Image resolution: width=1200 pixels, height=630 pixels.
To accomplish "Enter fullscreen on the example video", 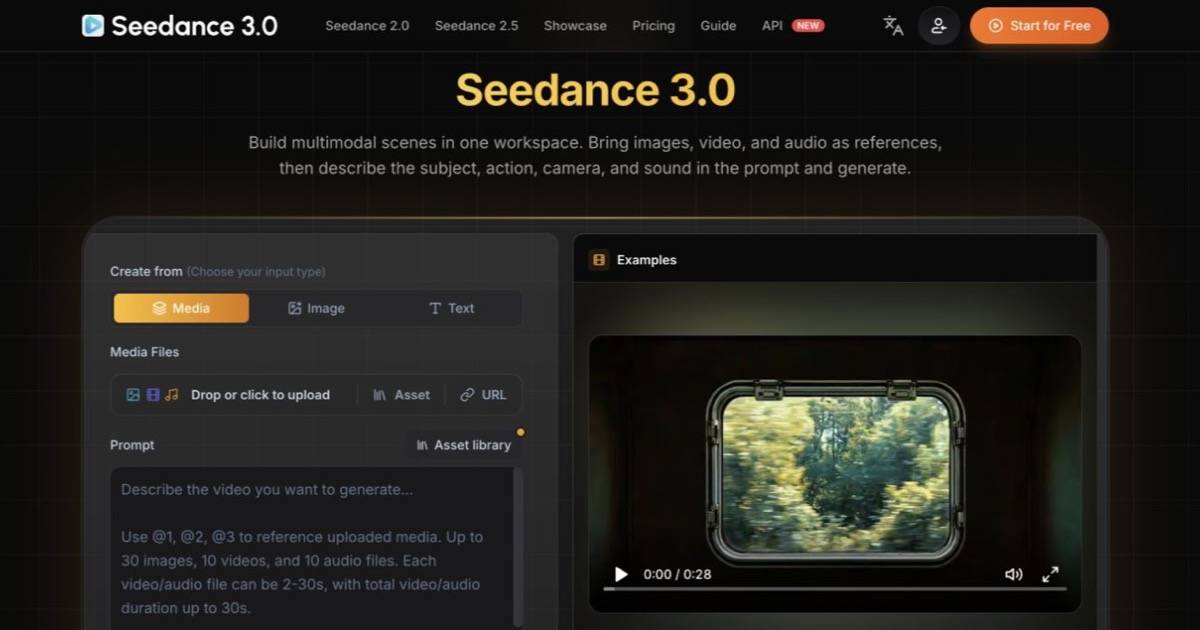I will [1050, 574].
